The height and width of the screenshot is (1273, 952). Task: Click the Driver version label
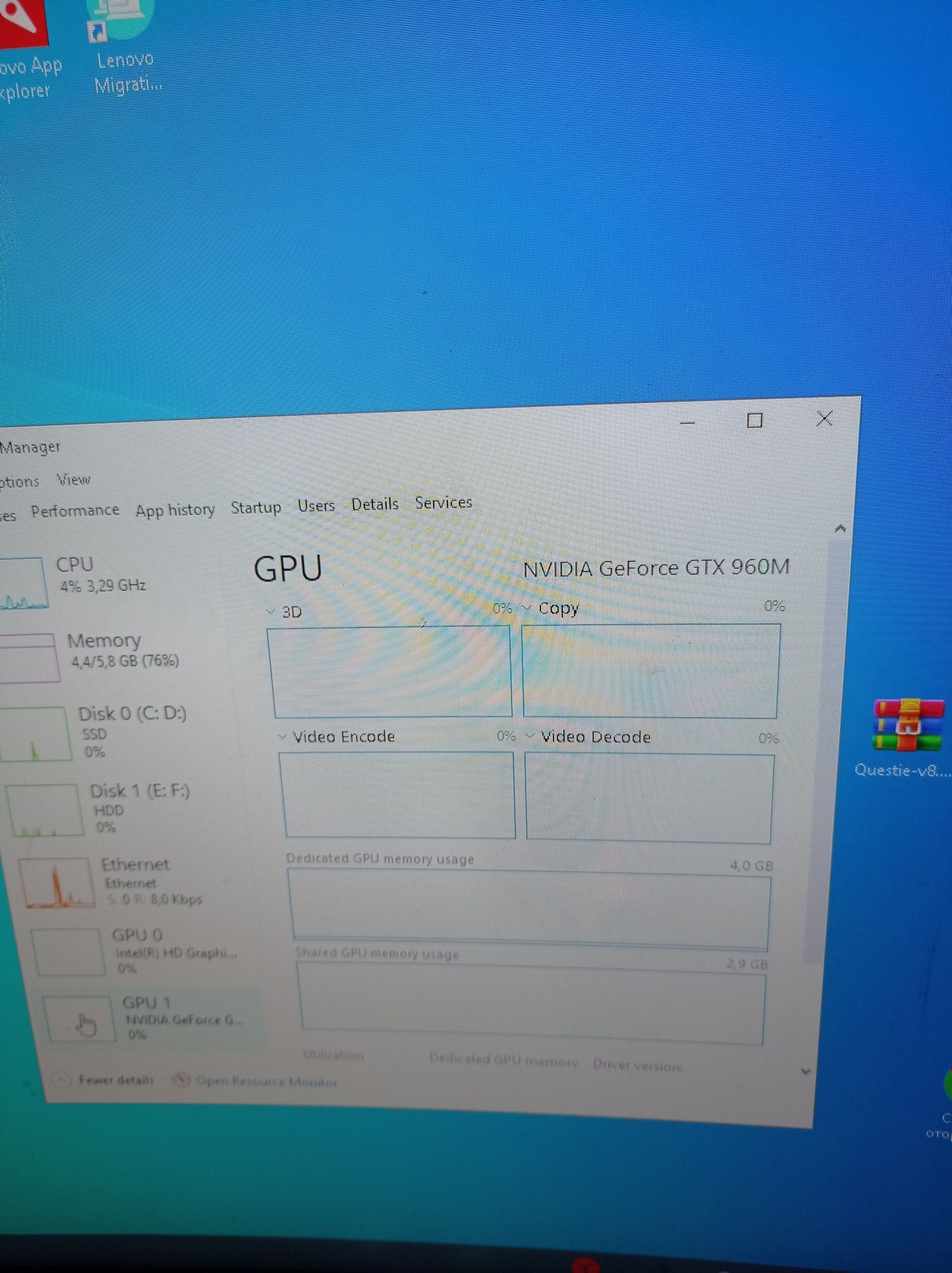[638, 1064]
